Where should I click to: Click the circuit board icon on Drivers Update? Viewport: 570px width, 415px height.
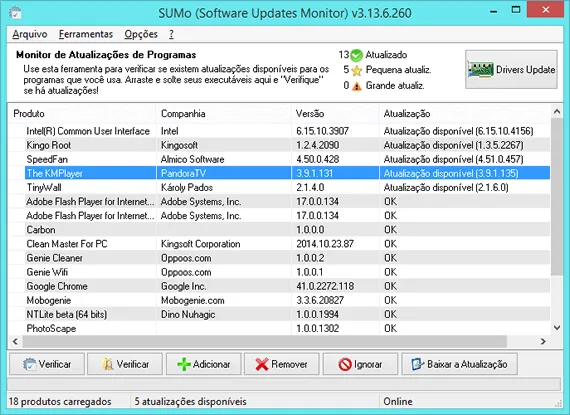[480, 69]
